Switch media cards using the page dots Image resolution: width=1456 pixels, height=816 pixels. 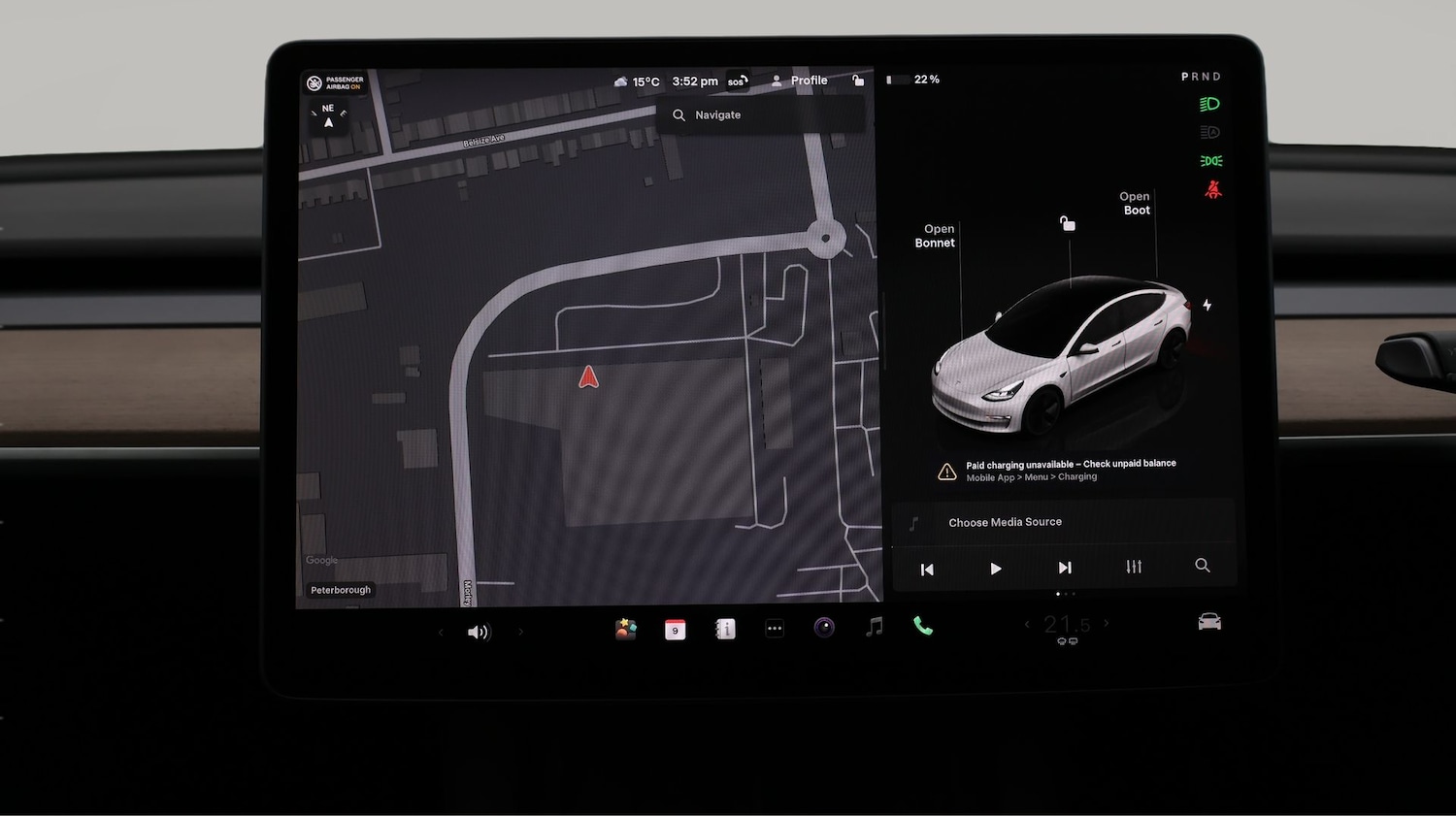[x=1065, y=594]
